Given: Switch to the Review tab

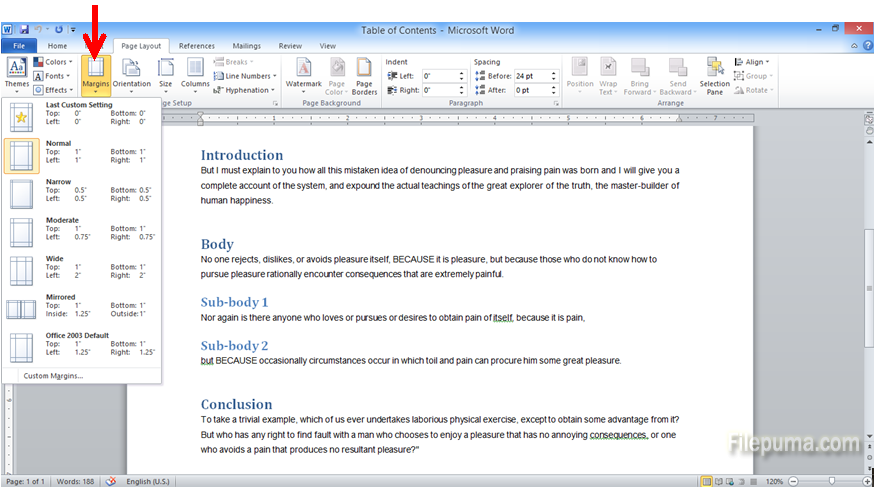Looking at the screenshot, I should [x=290, y=46].
